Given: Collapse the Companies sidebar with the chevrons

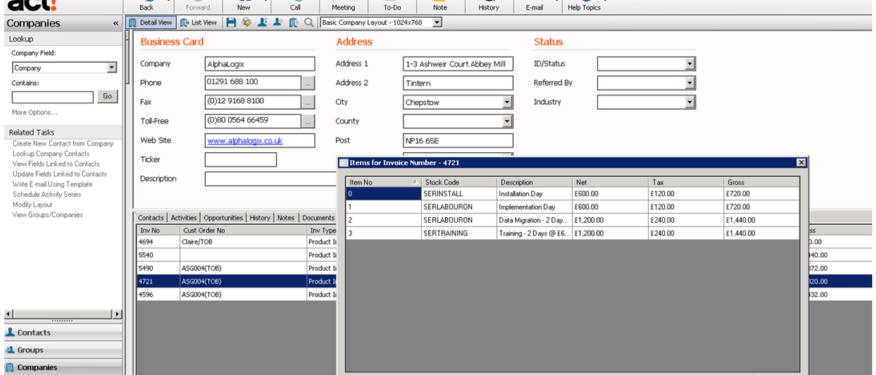Looking at the screenshot, I should (115, 23).
